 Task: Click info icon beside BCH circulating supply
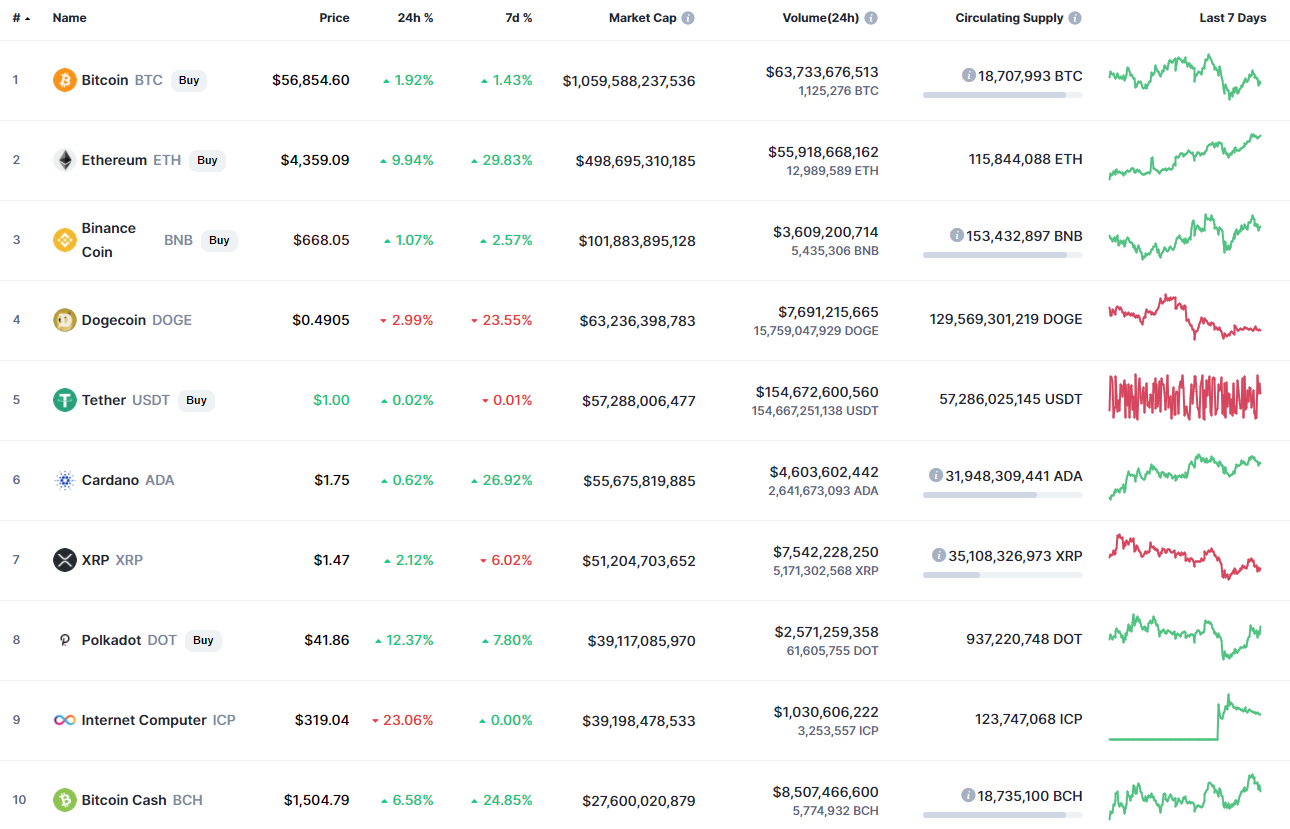tap(968, 795)
